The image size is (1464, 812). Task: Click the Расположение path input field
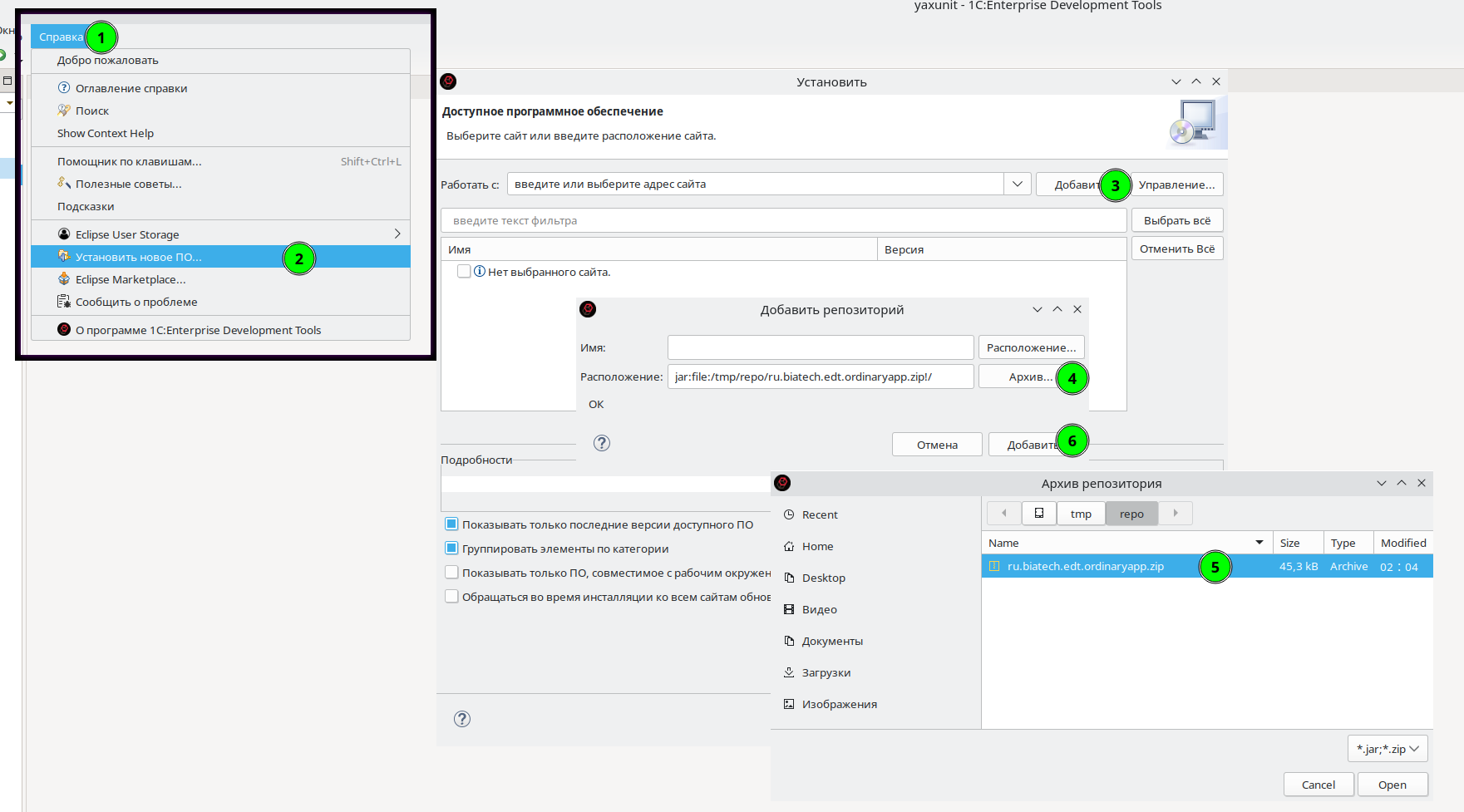[x=821, y=376]
